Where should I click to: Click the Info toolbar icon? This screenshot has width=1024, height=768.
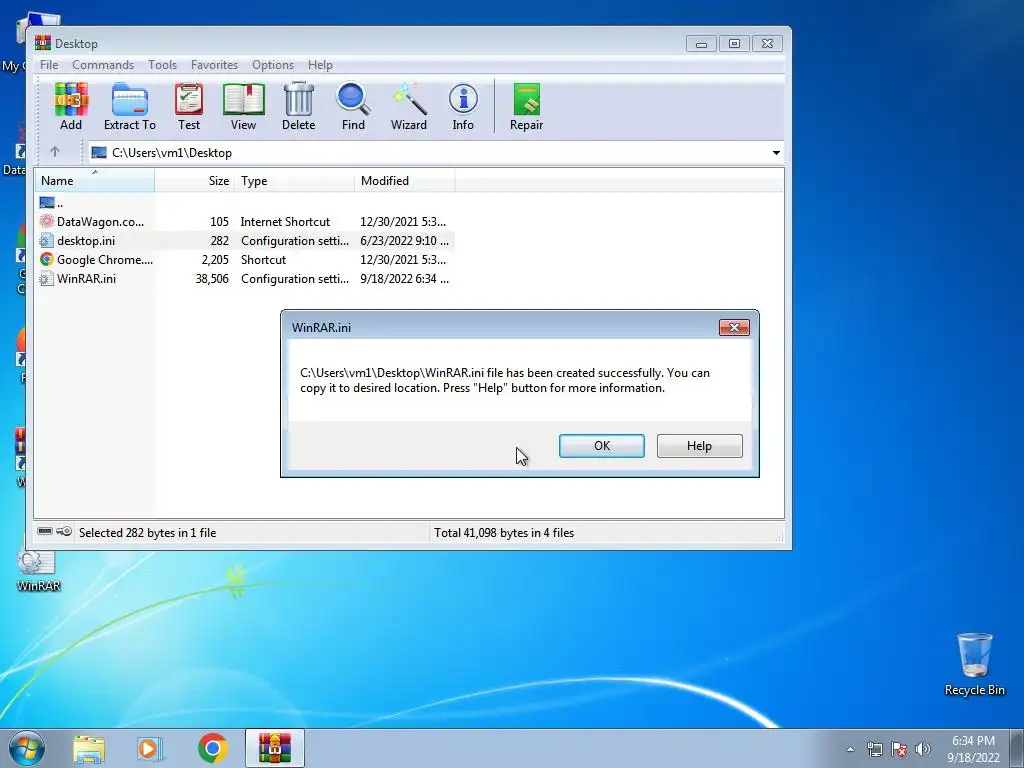point(463,99)
